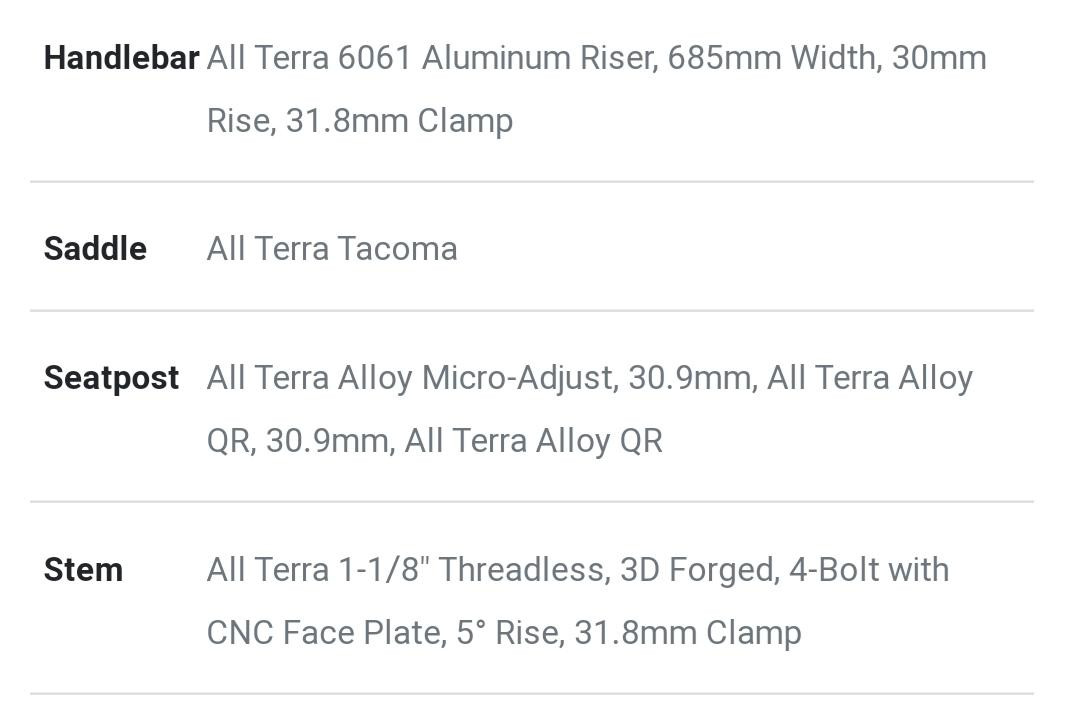
Task: Click the Seatpost spec label
Action: click(x=111, y=378)
